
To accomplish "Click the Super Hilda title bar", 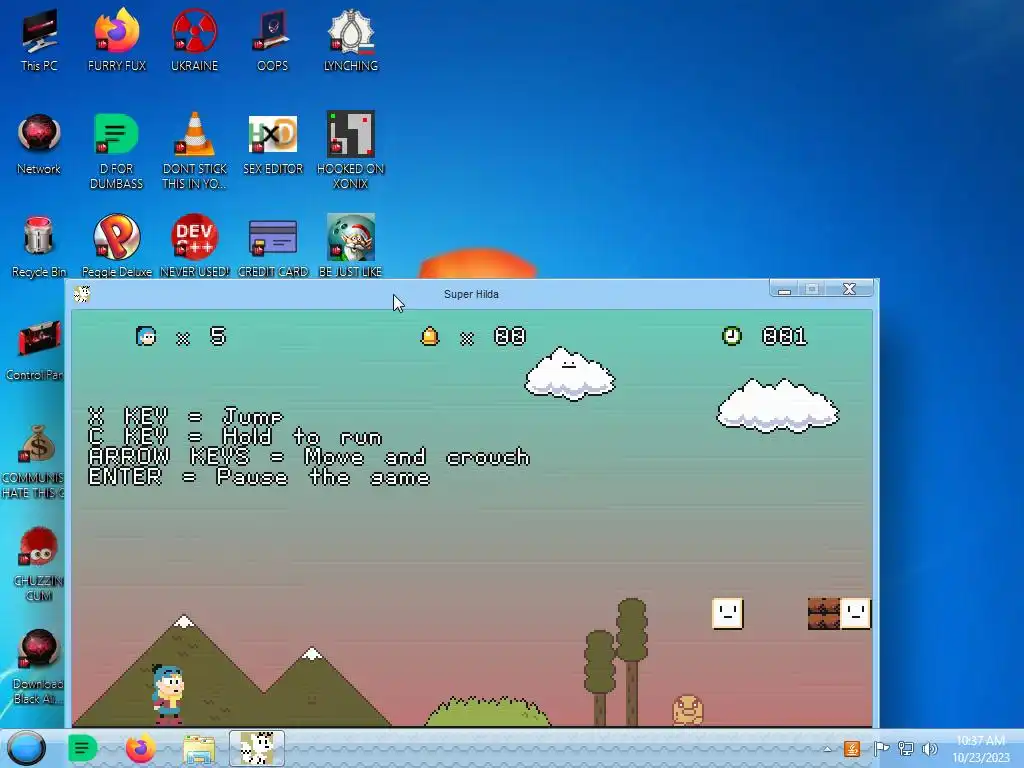I will coord(471,294).
